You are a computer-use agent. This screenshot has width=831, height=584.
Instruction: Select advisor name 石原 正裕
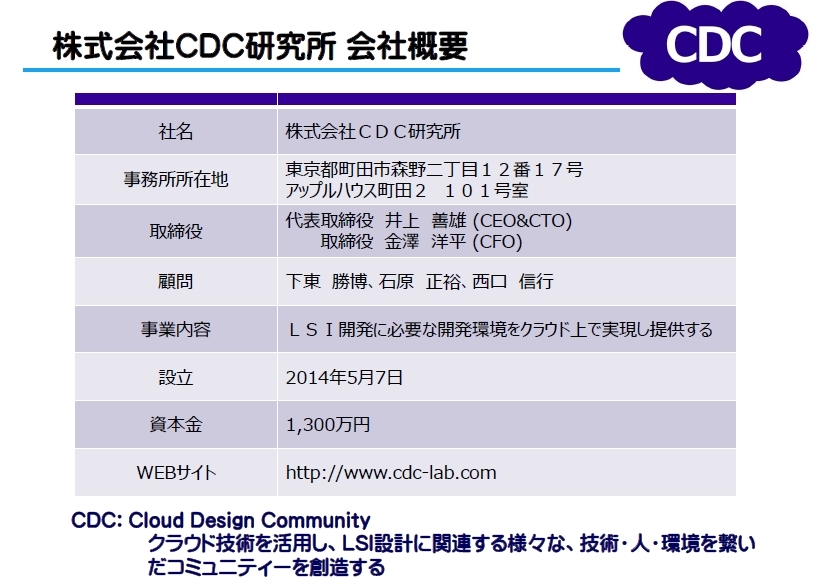tap(419, 281)
